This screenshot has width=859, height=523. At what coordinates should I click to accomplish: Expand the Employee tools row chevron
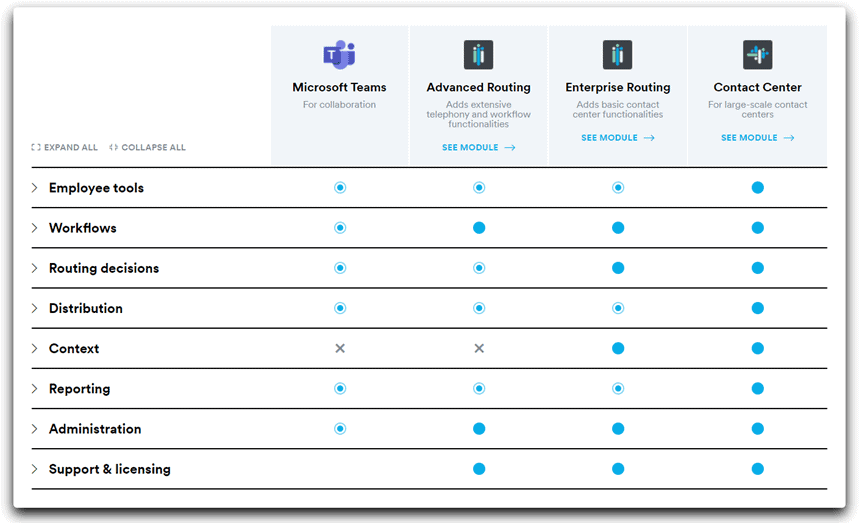point(35,188)
